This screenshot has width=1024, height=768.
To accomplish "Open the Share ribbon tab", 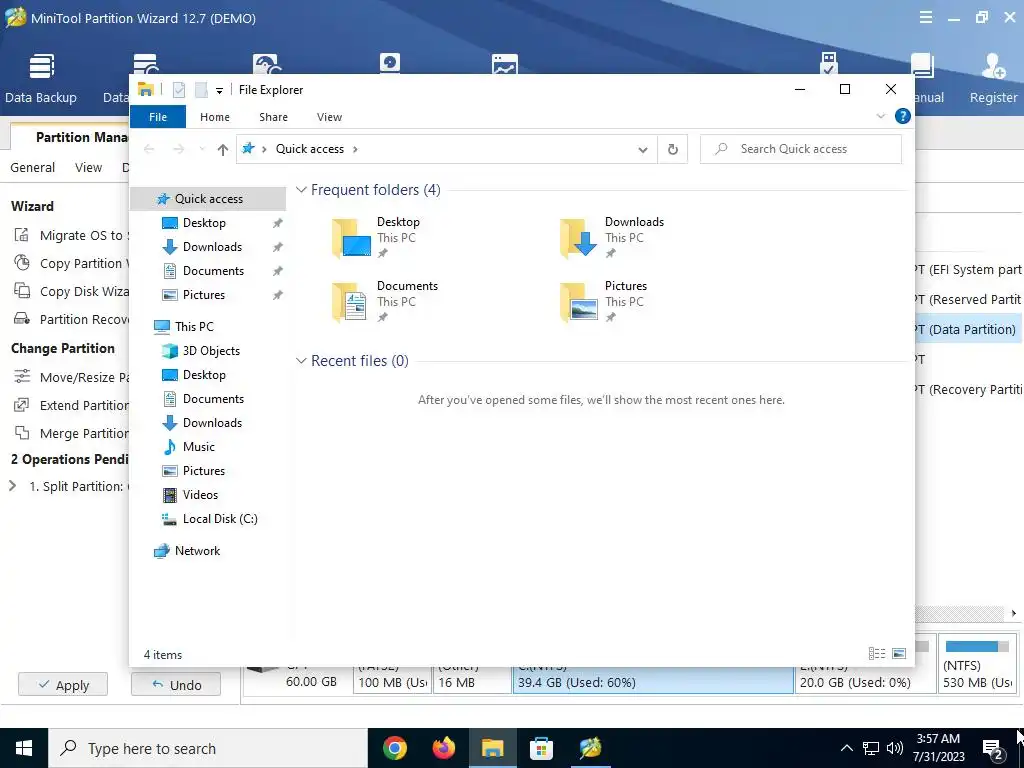I will (273, 117).
